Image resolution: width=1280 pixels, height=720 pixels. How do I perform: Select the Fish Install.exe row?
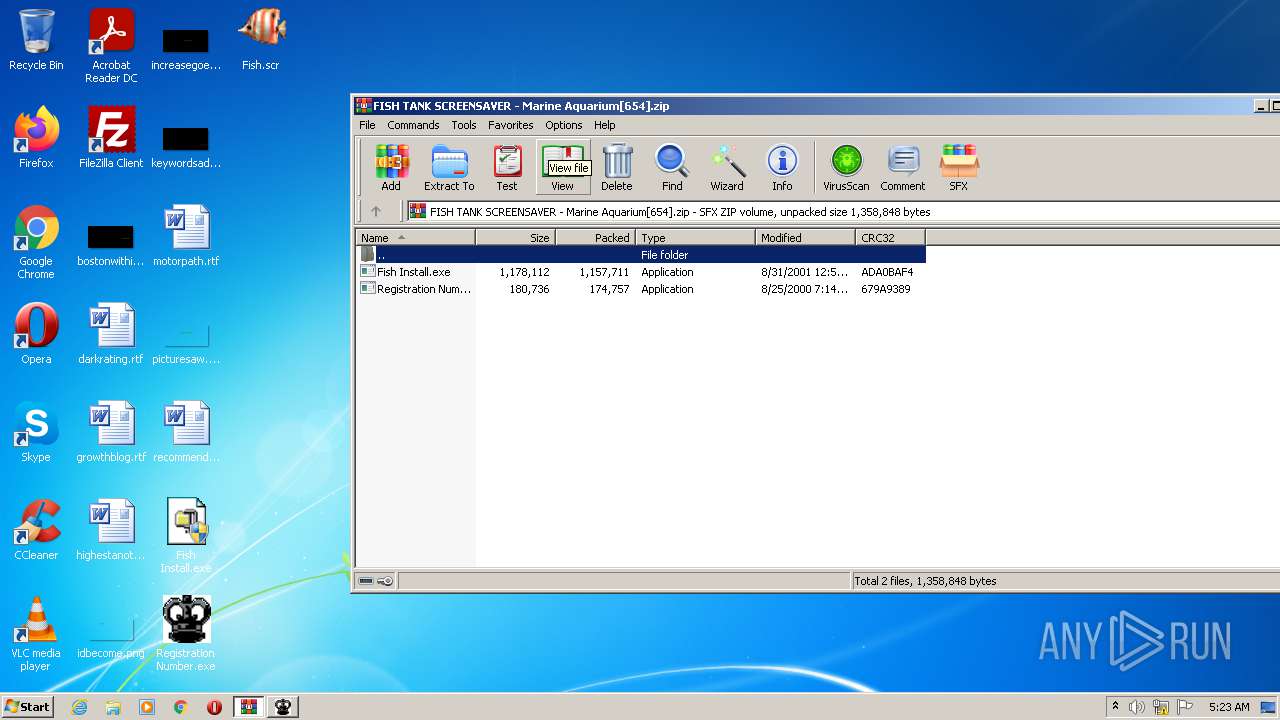tap(641, 272)
